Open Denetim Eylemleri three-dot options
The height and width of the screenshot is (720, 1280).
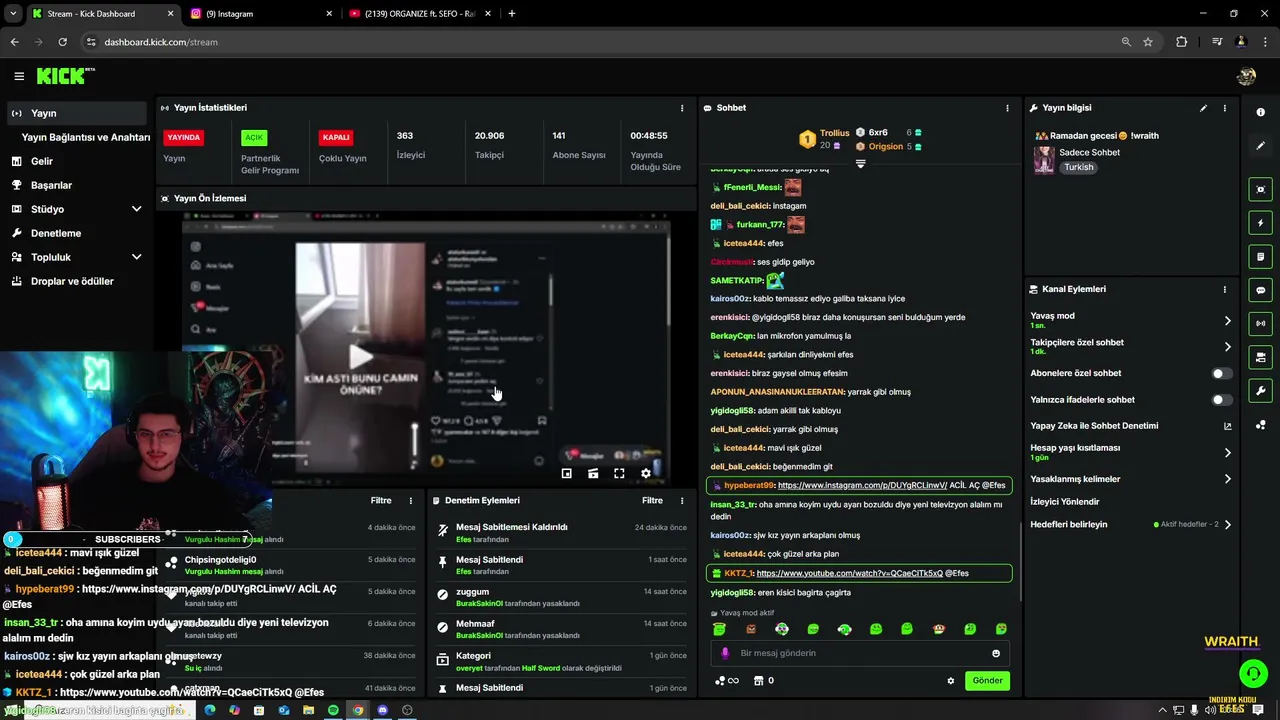tap(682, 500)
